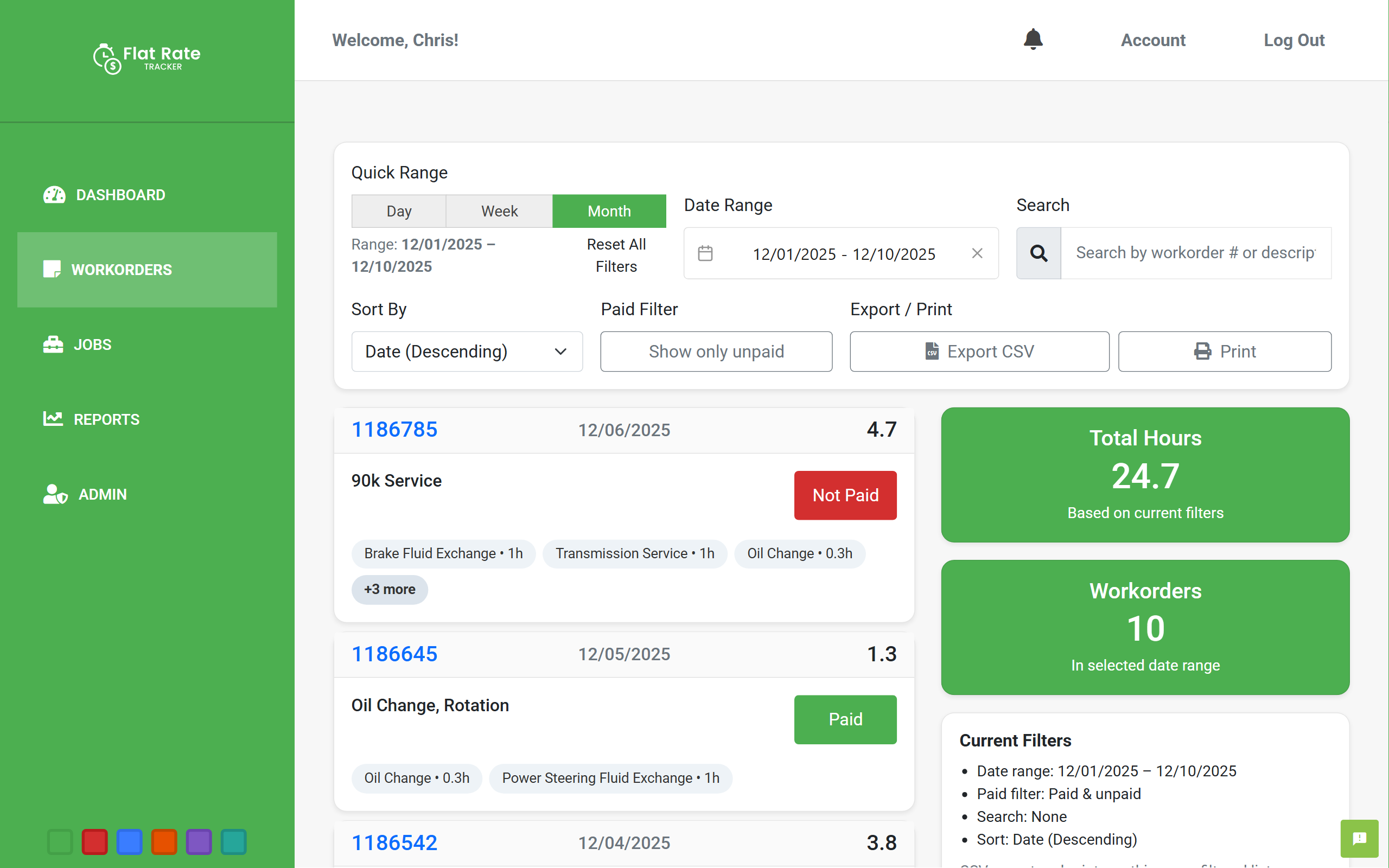Screen dimensions: 1389x868
Task: Click the 12/06/2025 workorder date
Action: [x=624, y=430]
